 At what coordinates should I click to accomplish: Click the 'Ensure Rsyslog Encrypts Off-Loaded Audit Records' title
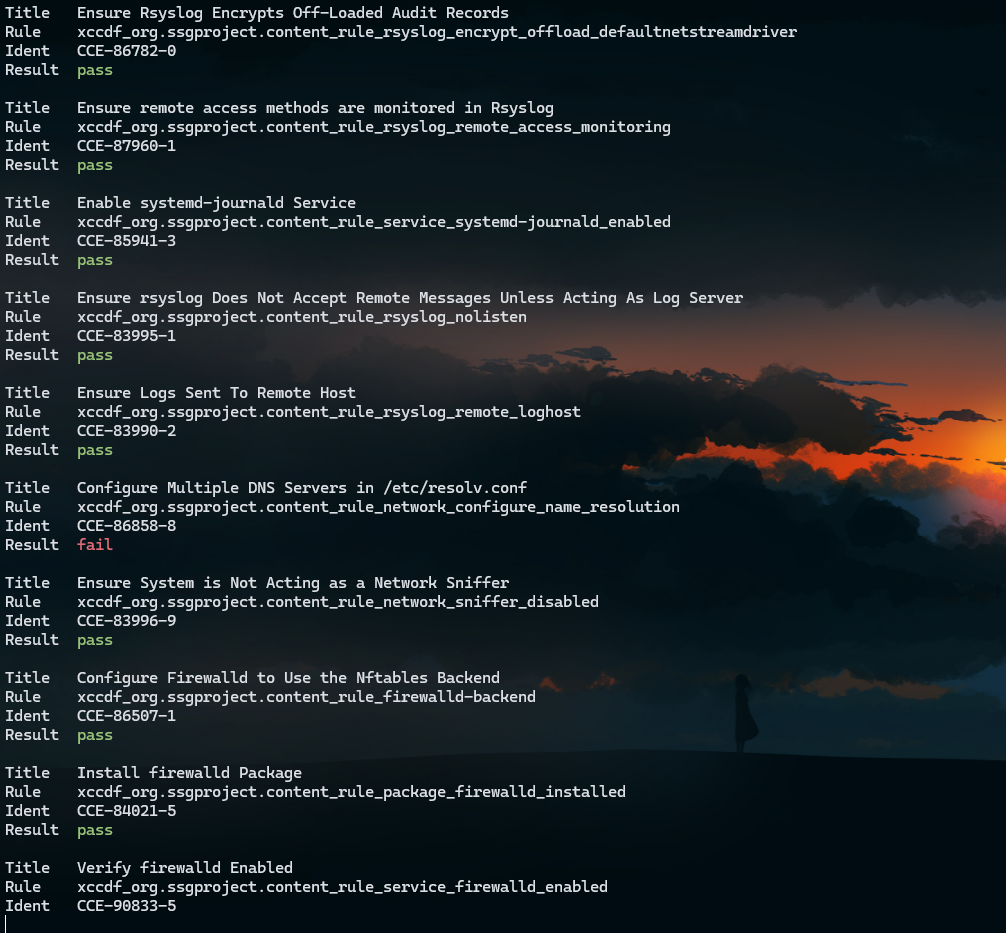pos(292,13)
